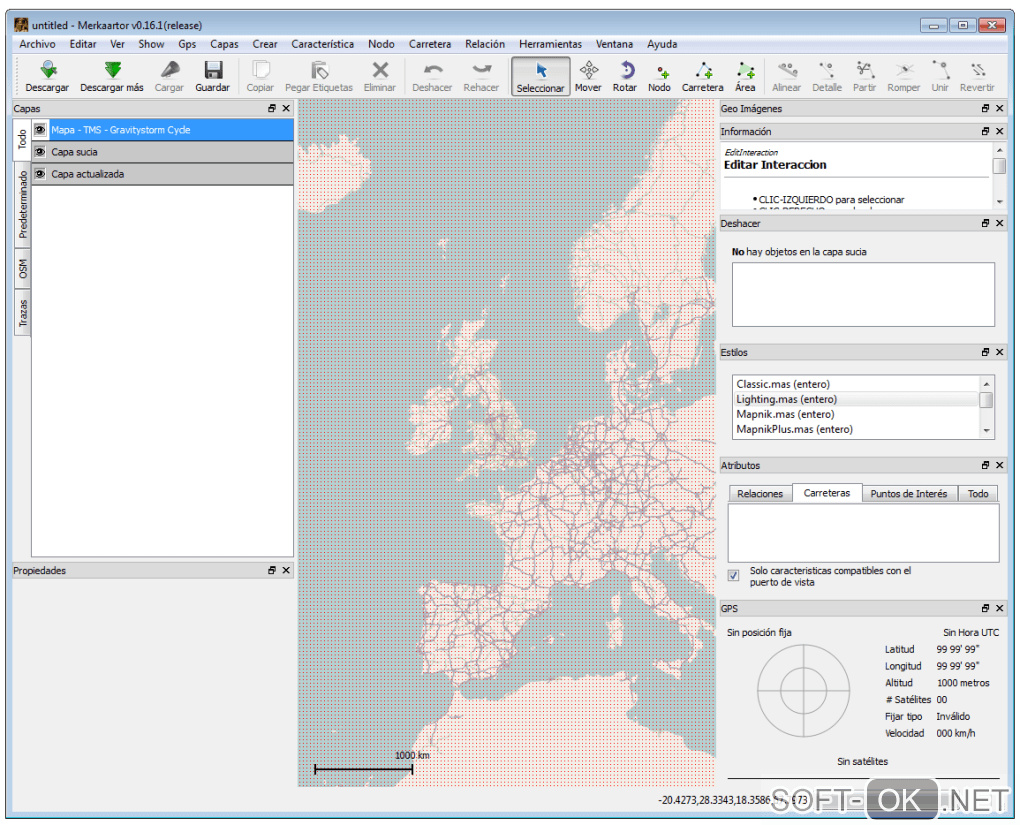Click the Guardar save icon
This screenshot has height=825, width=1020.
(212, 71)
